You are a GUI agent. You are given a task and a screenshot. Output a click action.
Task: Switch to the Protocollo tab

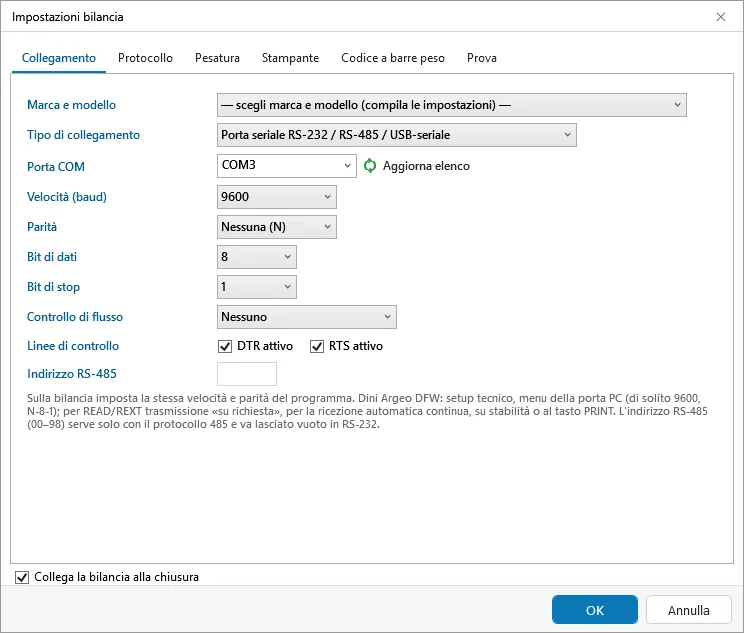tap(145, 58)
